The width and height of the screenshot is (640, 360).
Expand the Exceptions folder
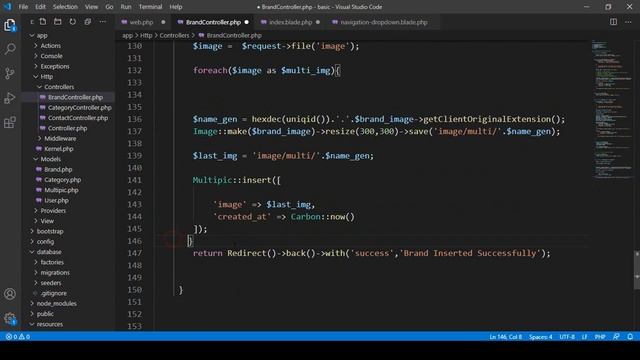coord(55,66)
